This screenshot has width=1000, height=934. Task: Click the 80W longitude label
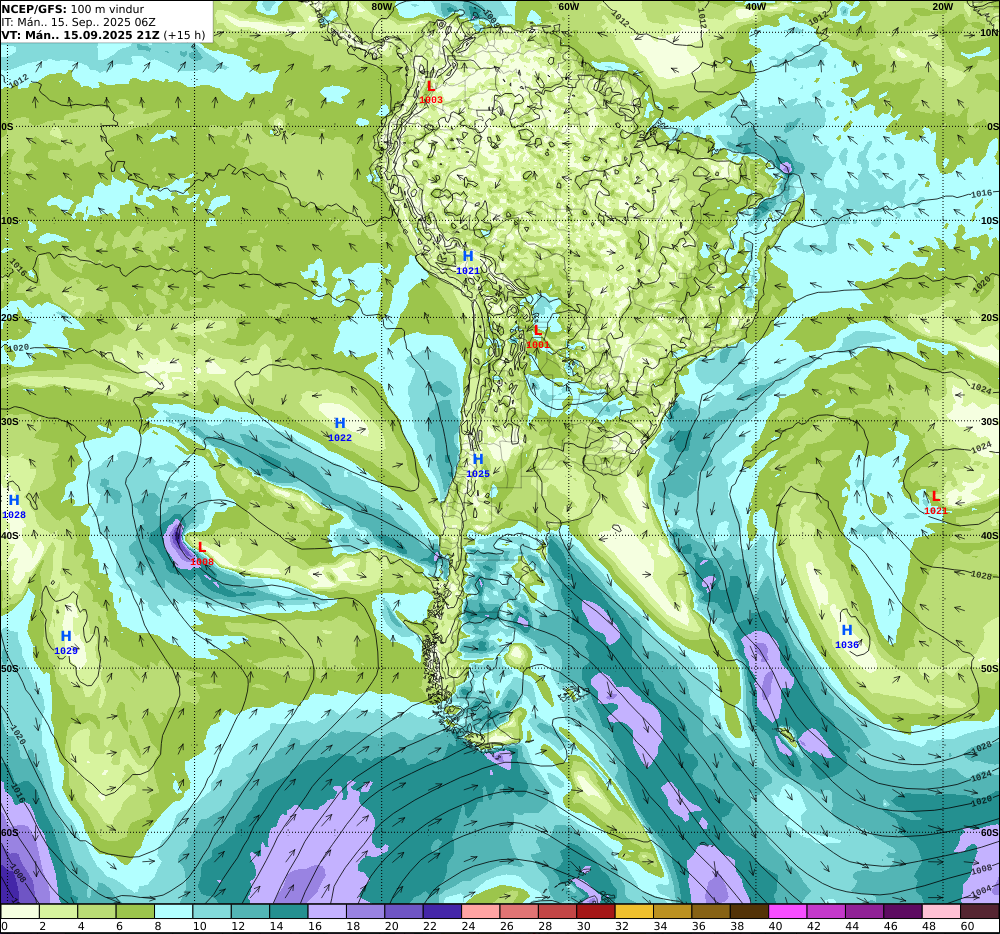[381, 6]
